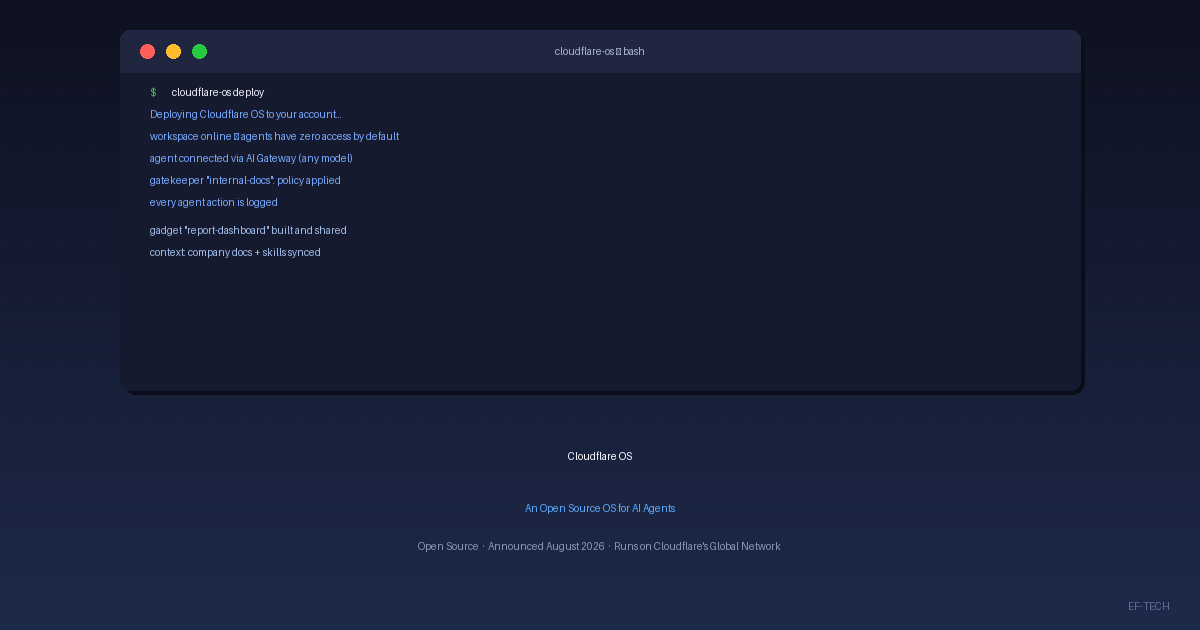
Task: Click the 'cloudflare-os deploy' command text
Action: [x=218, y=92]
